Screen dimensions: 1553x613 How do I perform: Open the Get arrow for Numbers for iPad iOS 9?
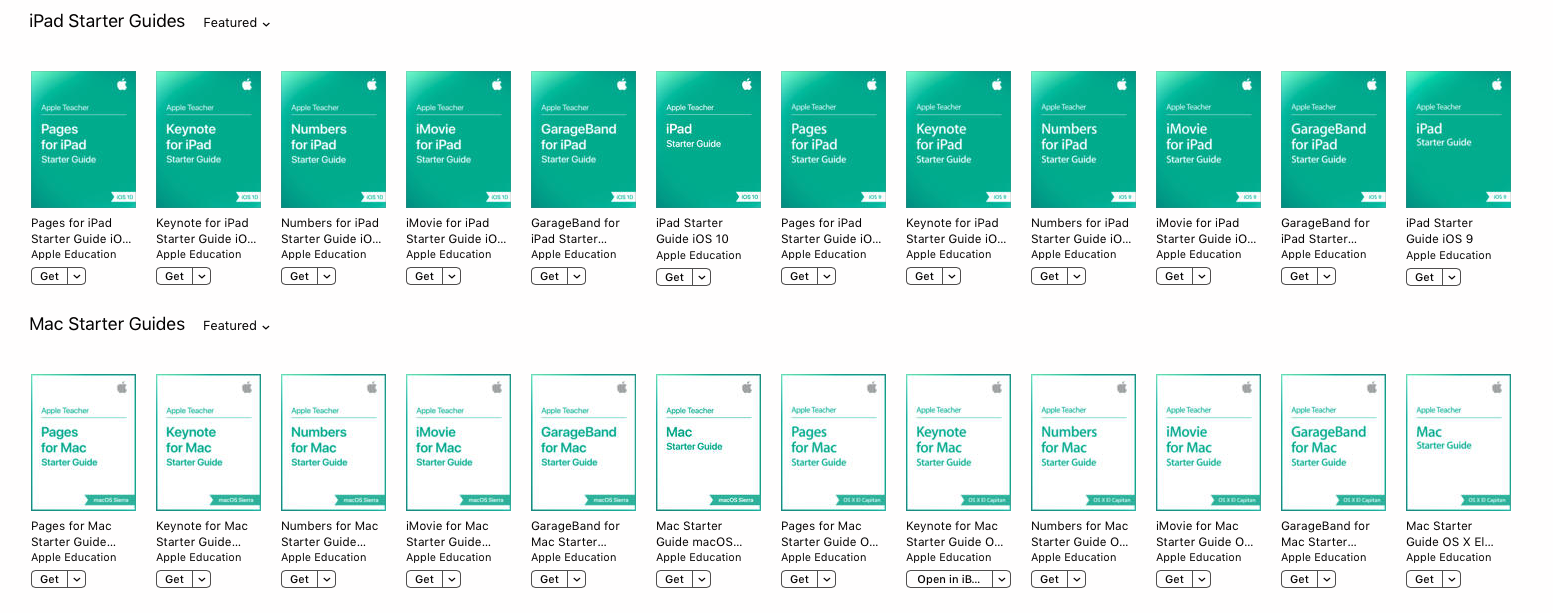pos(1077,276)
